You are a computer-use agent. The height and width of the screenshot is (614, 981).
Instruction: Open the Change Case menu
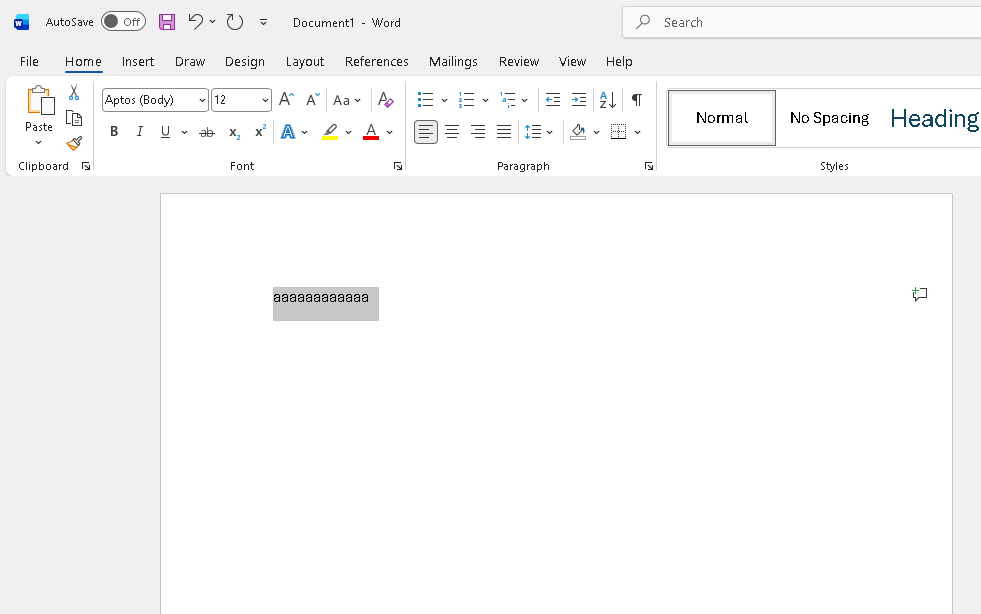tap(347, 100)
